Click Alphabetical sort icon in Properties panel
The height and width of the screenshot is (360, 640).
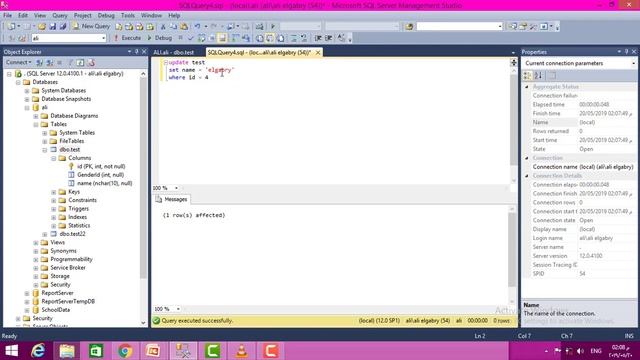click(x=538, y=76)
